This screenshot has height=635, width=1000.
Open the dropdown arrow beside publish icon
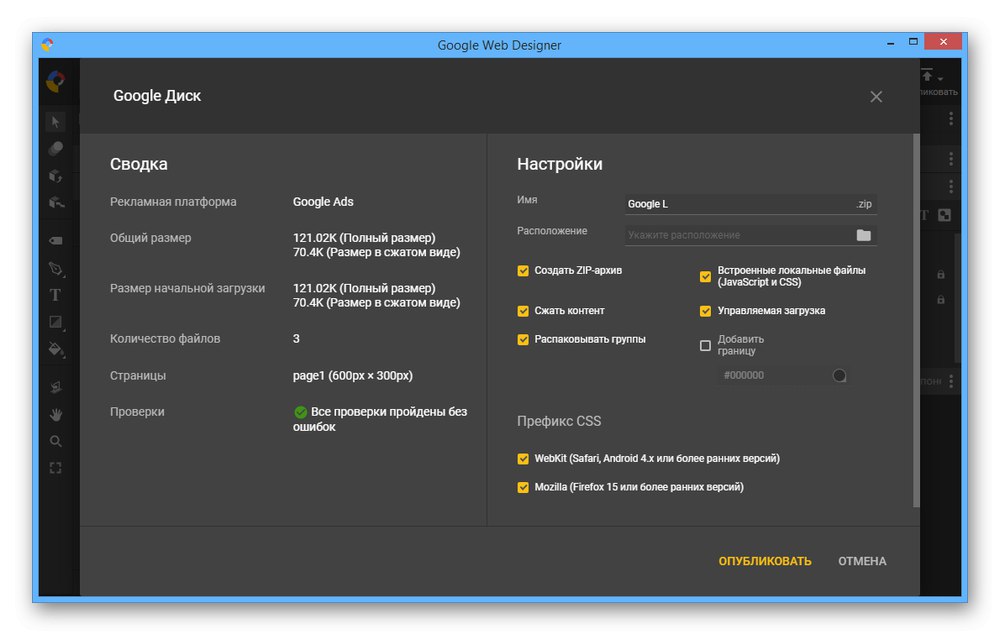940,79
